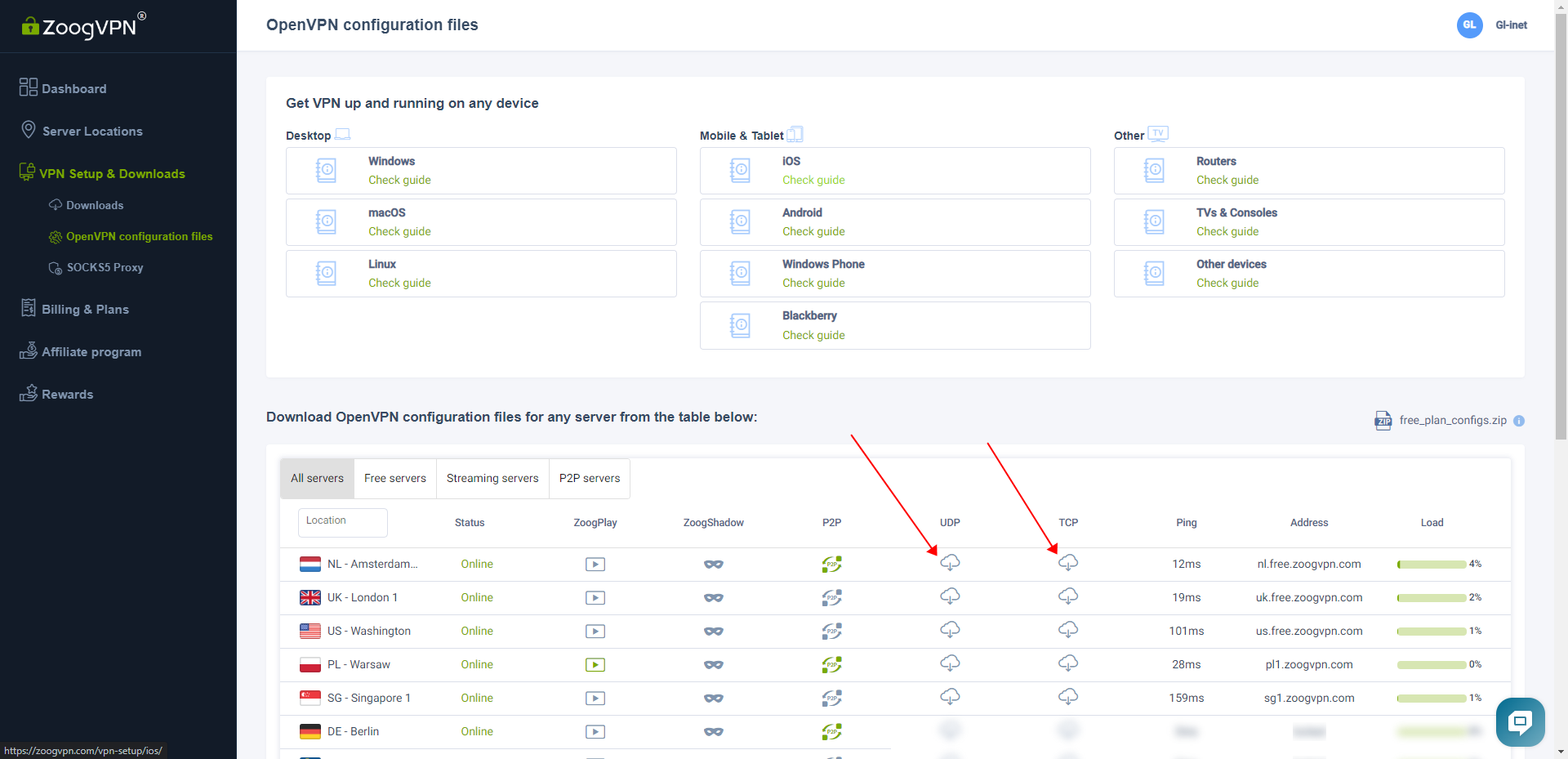This screenshot has height=759, width=1568.
Task: Click the ZoogVPN logo
Action: tap(81, 26)
